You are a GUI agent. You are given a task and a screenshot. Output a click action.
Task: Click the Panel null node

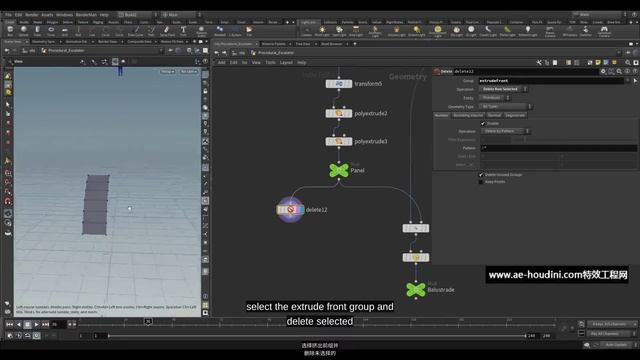tap(339, 170)
